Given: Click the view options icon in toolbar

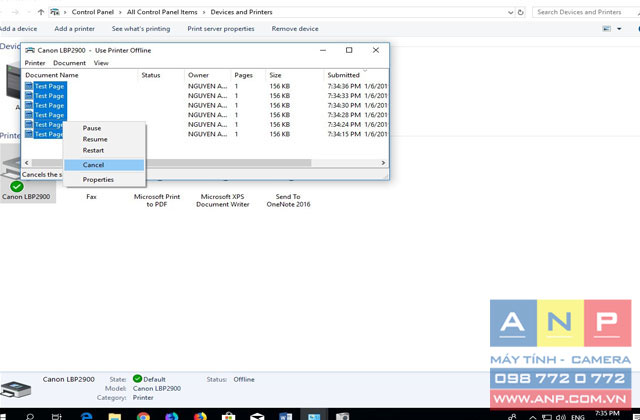Looking at the screenshot, I should [x=607, y=29].
